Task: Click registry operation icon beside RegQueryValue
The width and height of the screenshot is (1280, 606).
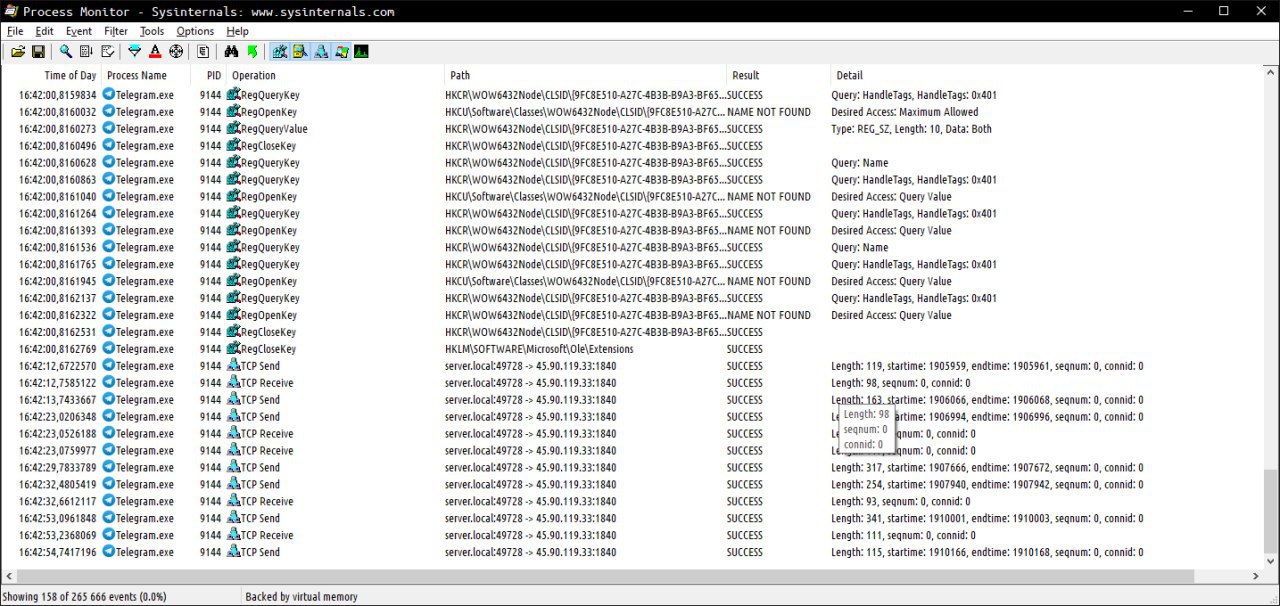Action: pyautogui.click(x=234, y=128)
